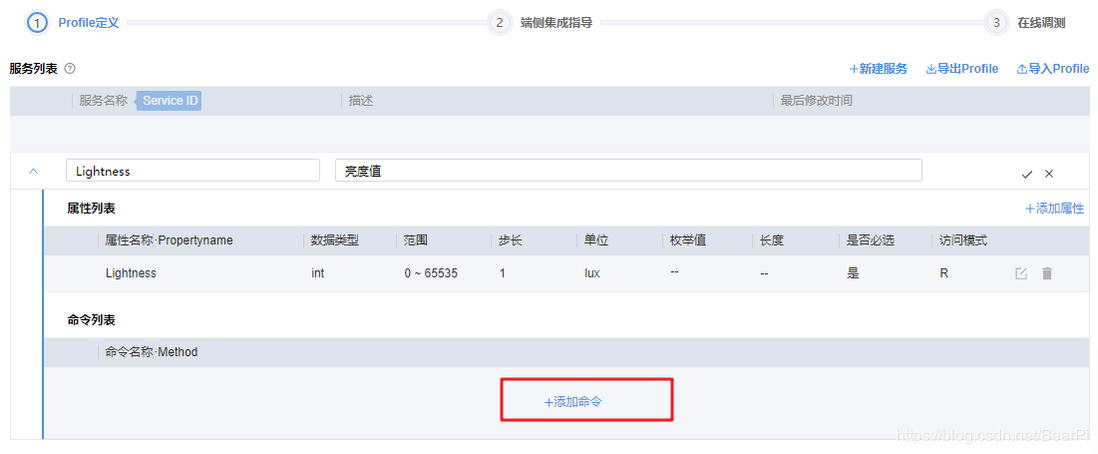The width and height of the screenshot is (1098, 454).
Task: Click the 单位 column header
Action: click(597, 241)
